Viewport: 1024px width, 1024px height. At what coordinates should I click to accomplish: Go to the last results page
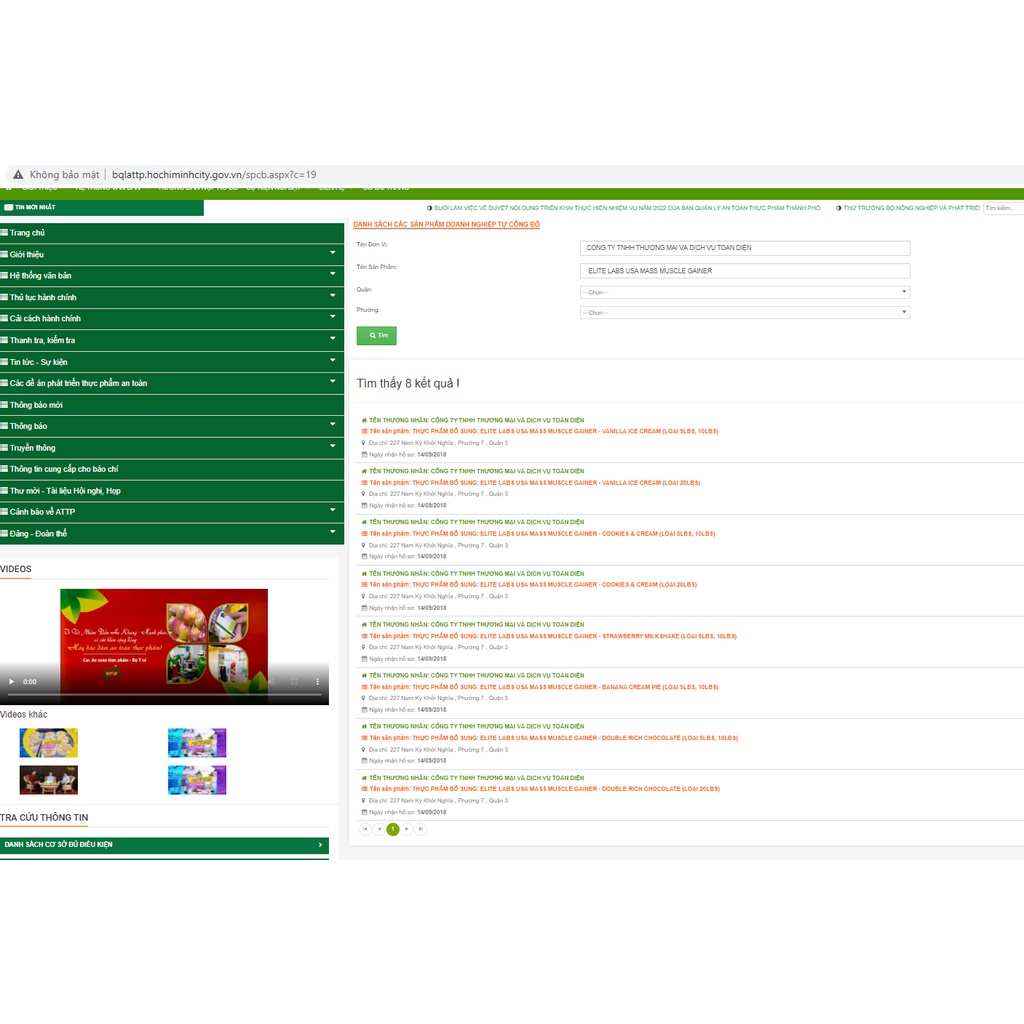coord(421,829)
